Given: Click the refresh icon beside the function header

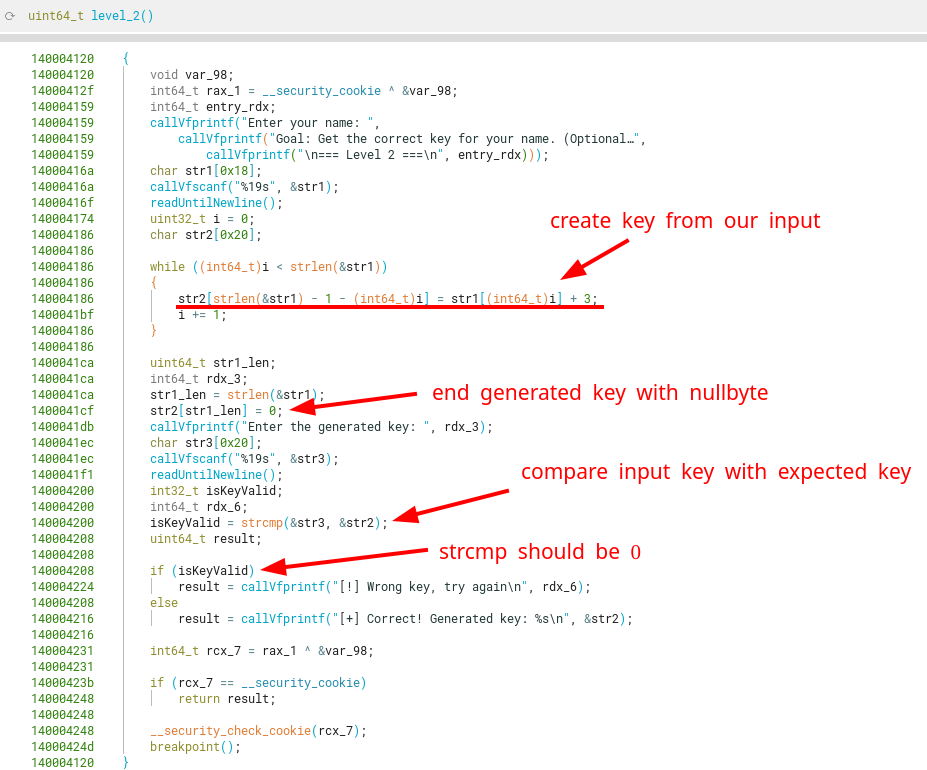Looking at the screenshot, I should (x=10, y=16).
